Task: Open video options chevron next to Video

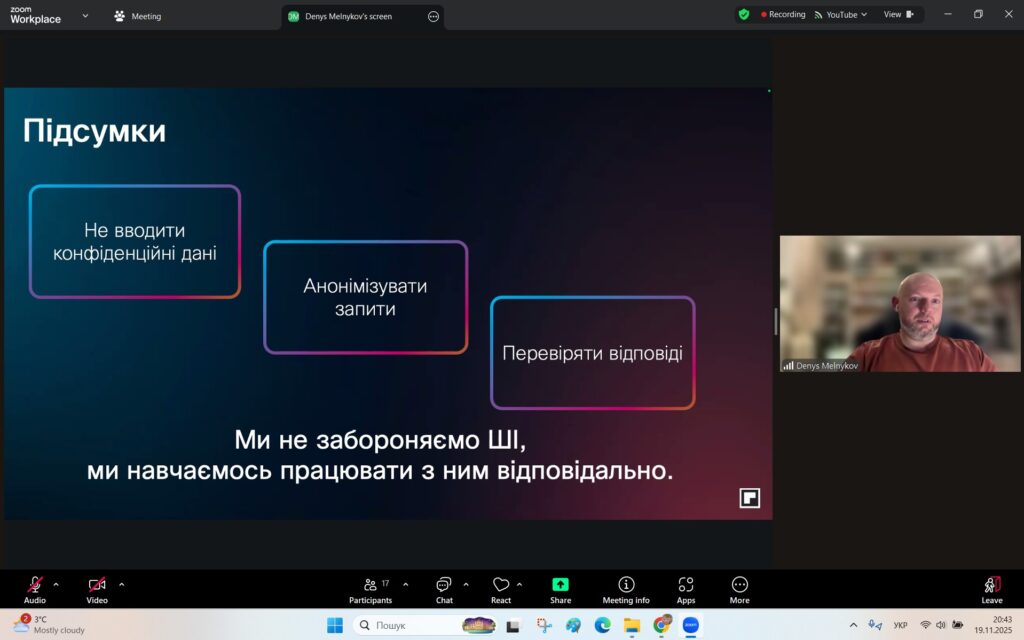Action: pyautogui.click(x=122, y=584)
